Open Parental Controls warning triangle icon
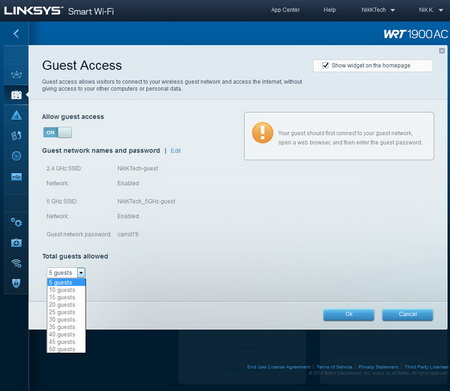450x391 pixels. pyautogui.click(x=16, y=116)
